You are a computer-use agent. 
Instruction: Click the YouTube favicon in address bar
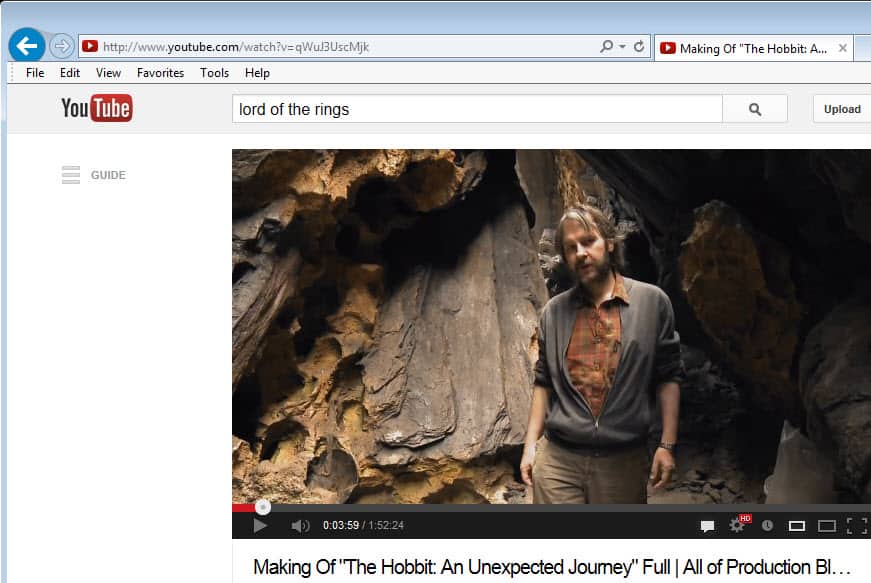tap(90, 47)
